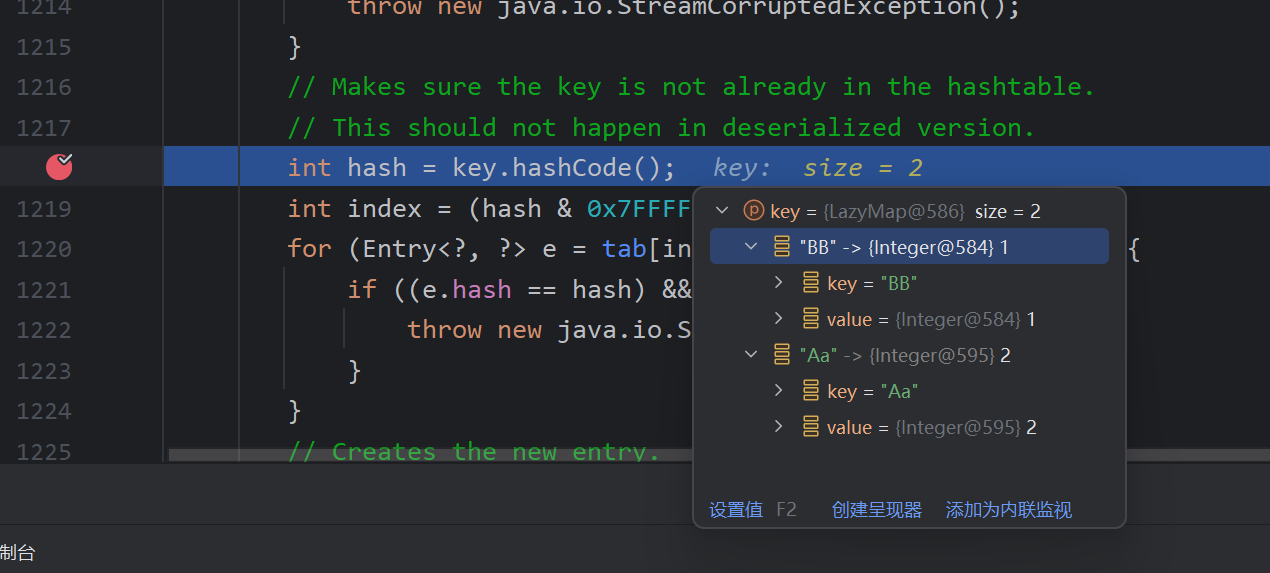Click the "Makes sure the key" comment line

(691, 87)
